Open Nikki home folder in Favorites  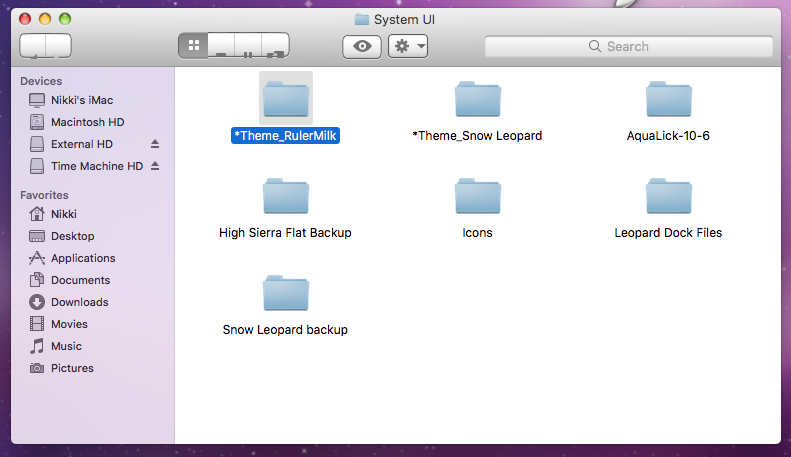[93, 214]
